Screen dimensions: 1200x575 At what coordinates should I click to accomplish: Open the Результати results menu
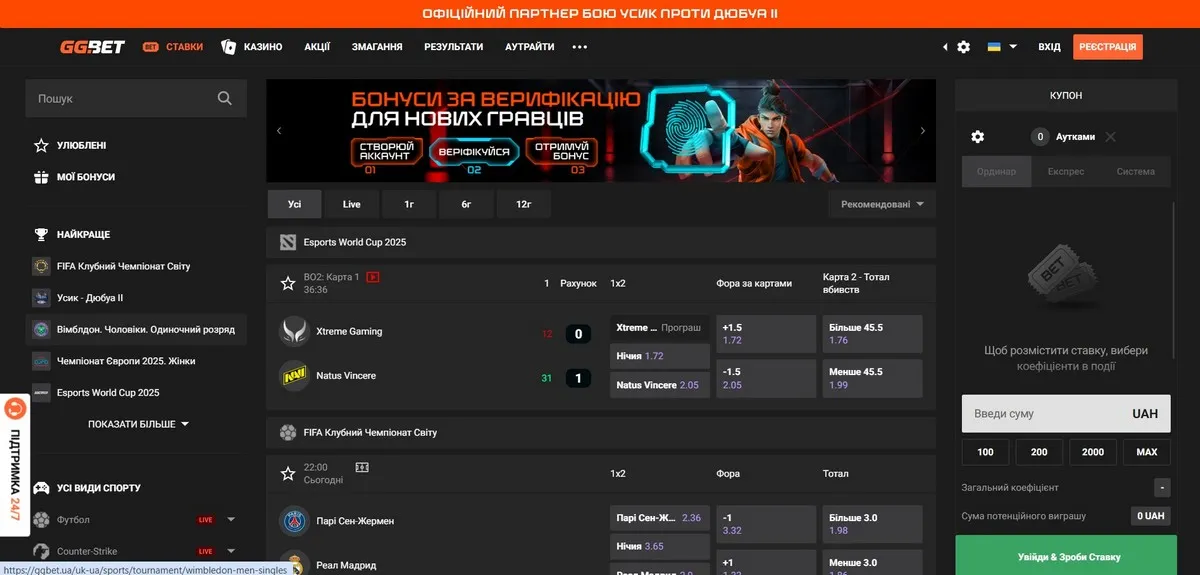pos(453,47)
